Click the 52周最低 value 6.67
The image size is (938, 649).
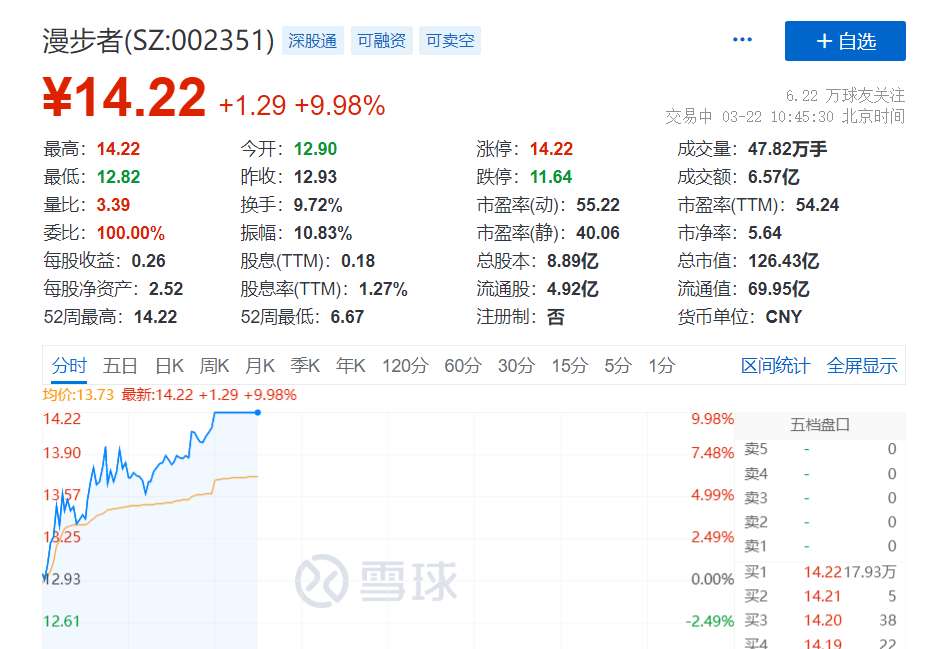coord(347,317)
